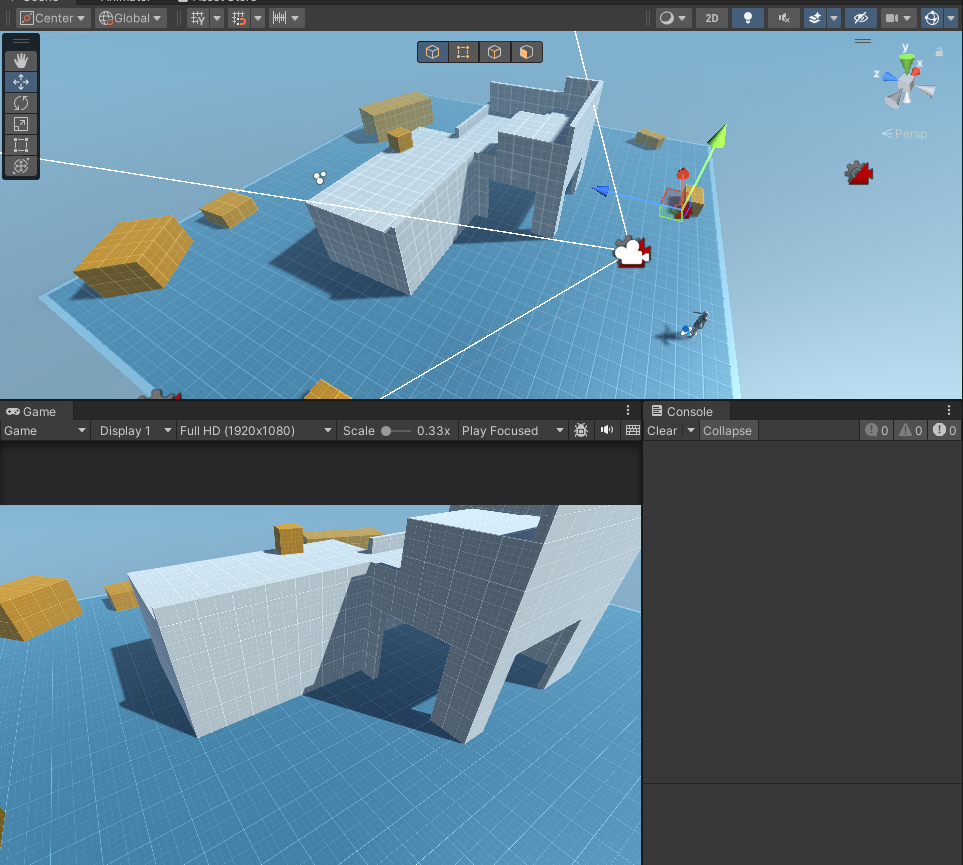Open the Display 1 dropdown

tap(135, 431)
